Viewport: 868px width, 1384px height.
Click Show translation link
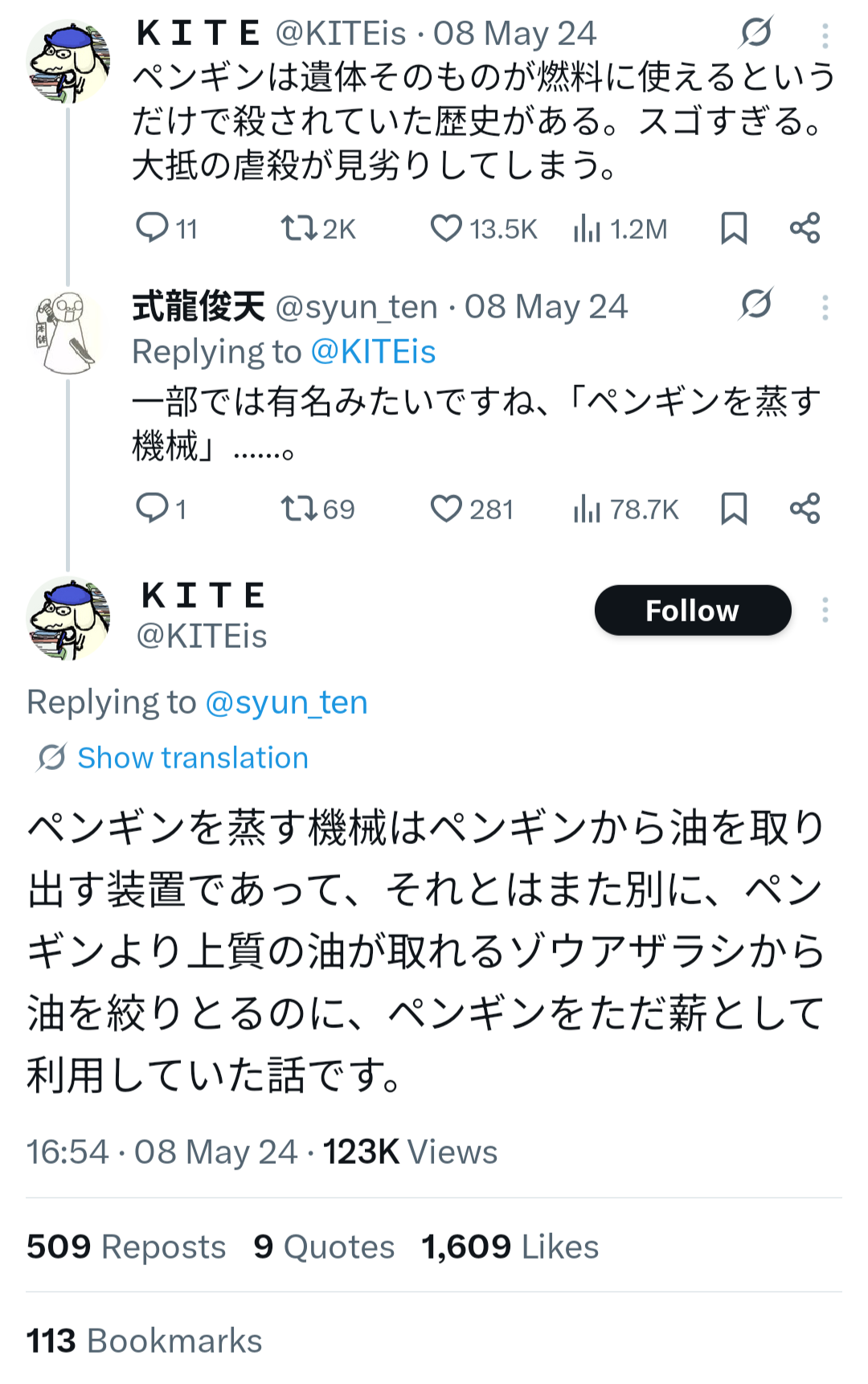pos(192,758)
